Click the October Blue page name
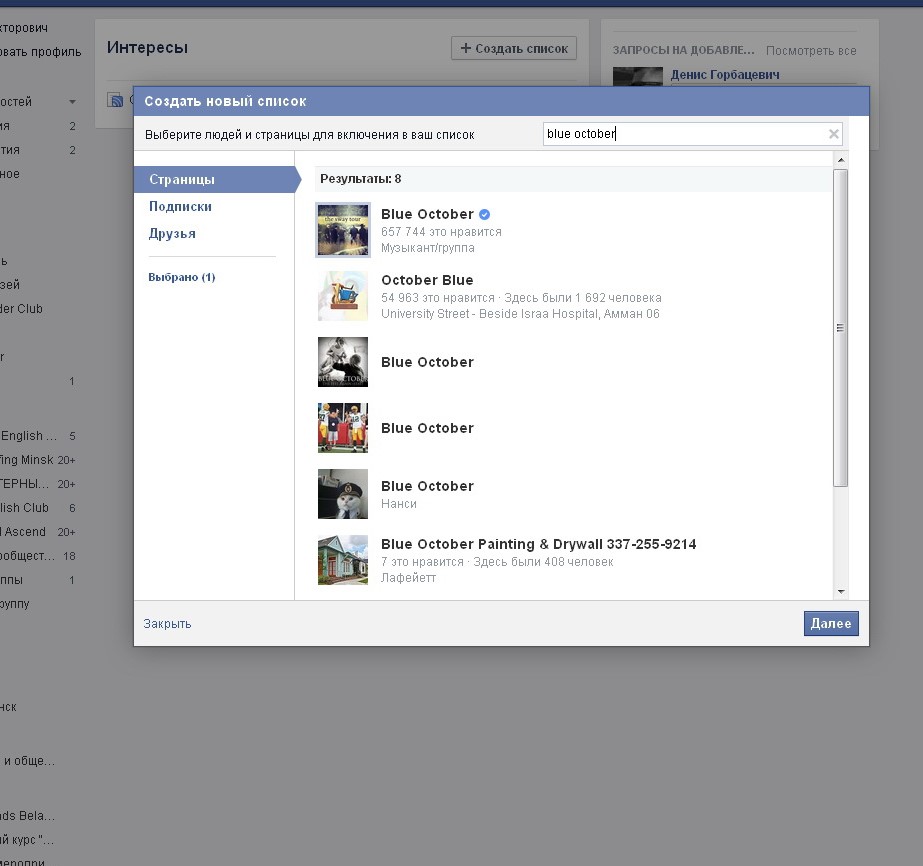The width and height of the screenshot is (923, 866). [427, 280]
